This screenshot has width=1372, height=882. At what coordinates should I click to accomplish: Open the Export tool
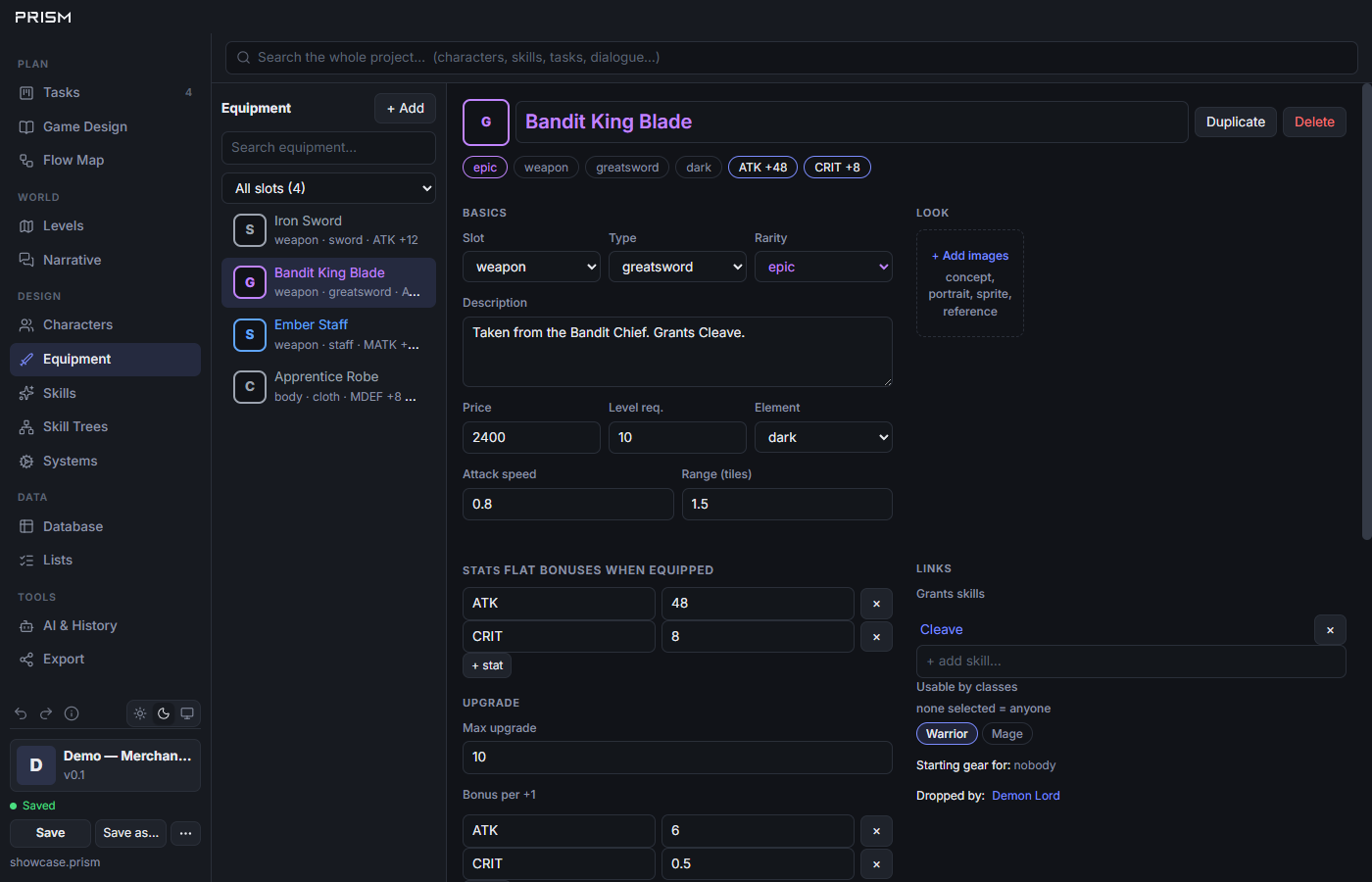(105, 659)
